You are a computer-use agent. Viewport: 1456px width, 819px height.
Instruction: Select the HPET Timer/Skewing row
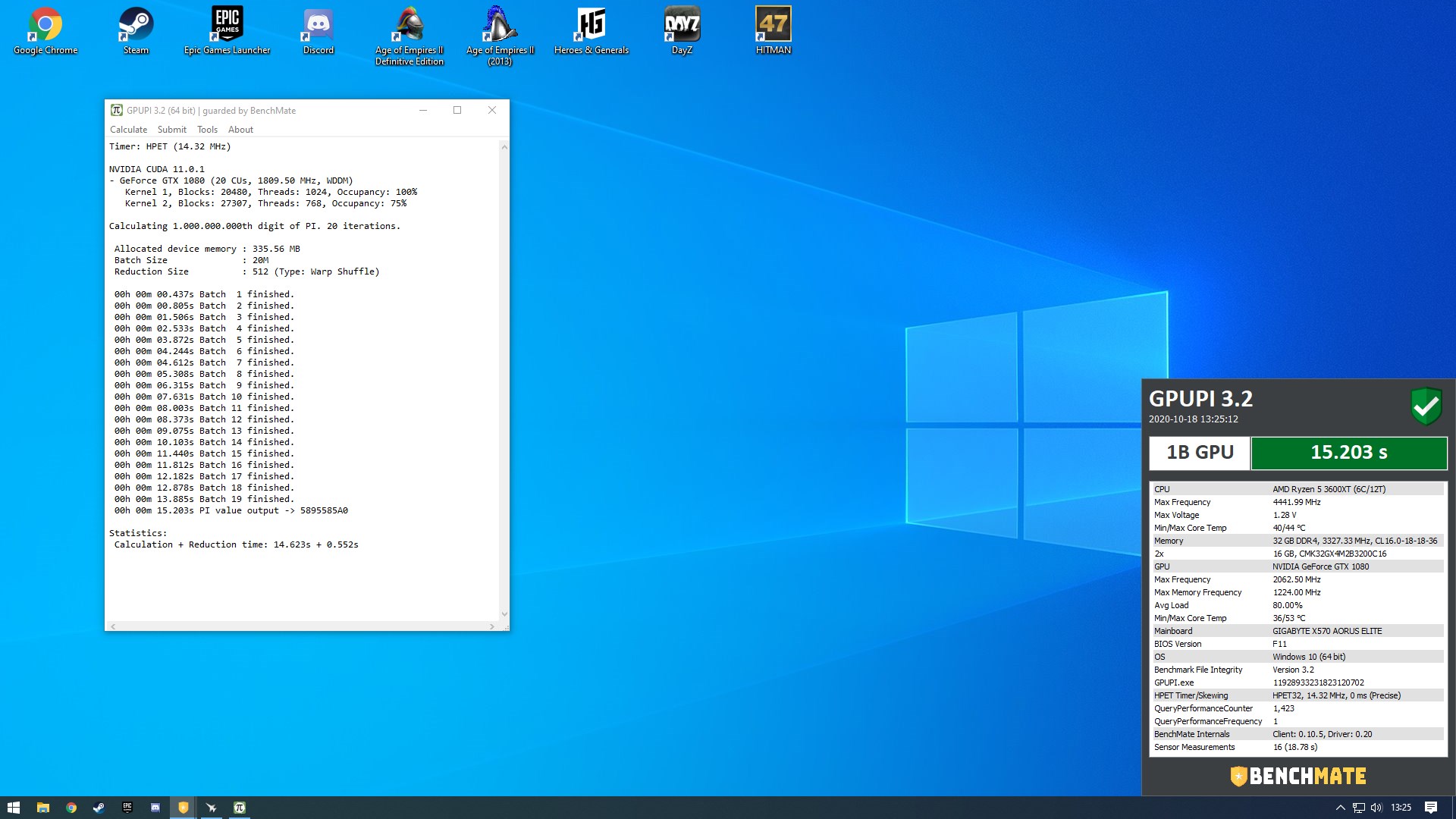1298,695
